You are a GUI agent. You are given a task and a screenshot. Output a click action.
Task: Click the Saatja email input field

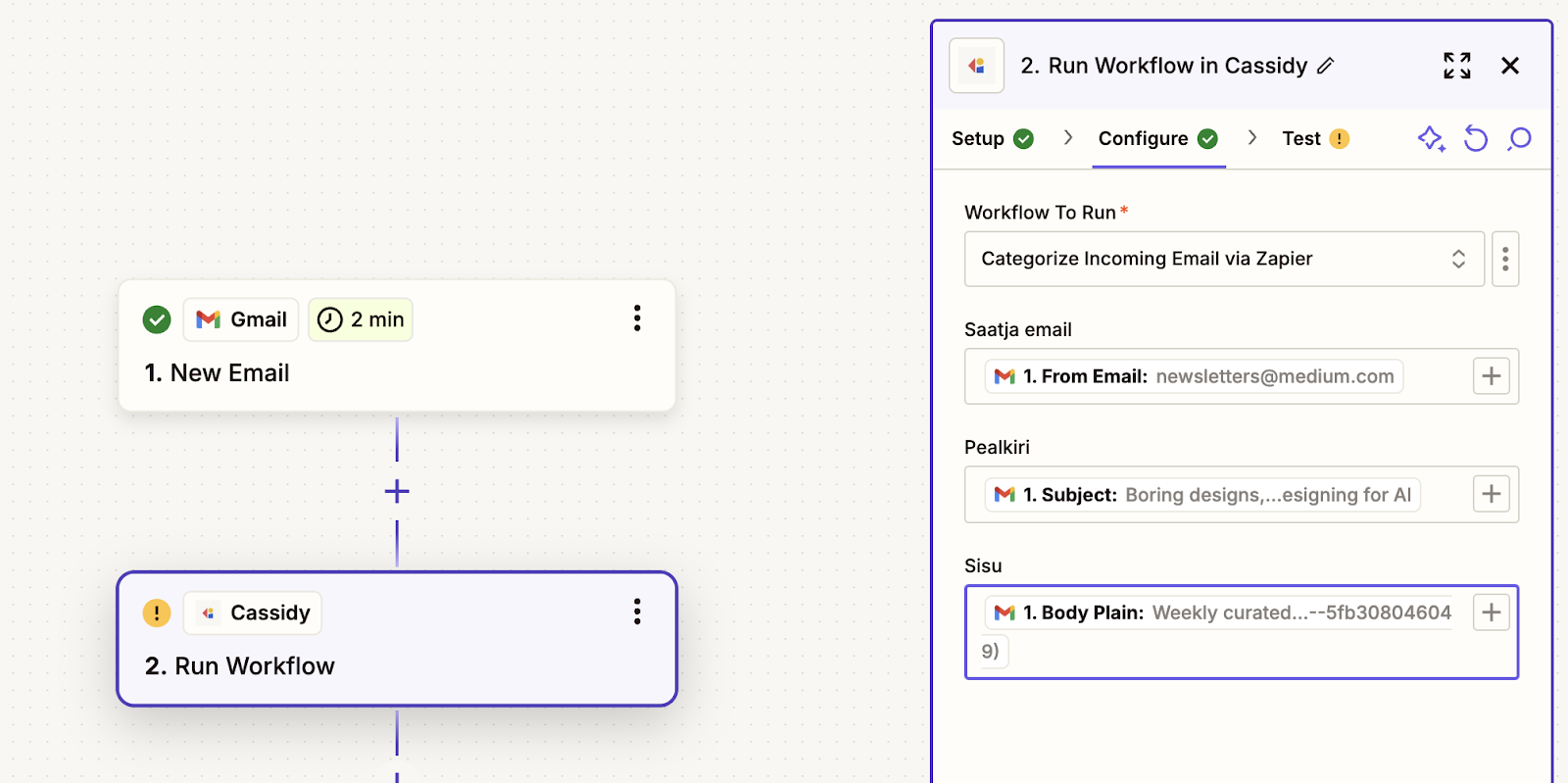point(1242,376)
